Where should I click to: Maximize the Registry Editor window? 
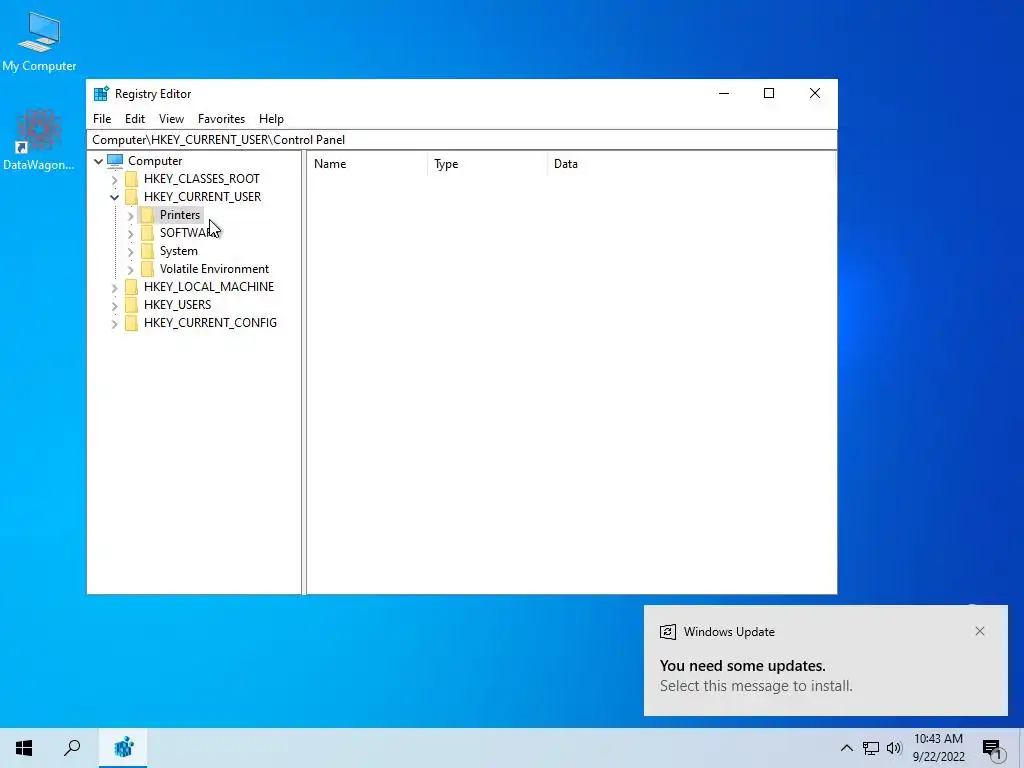click(769, 93)
